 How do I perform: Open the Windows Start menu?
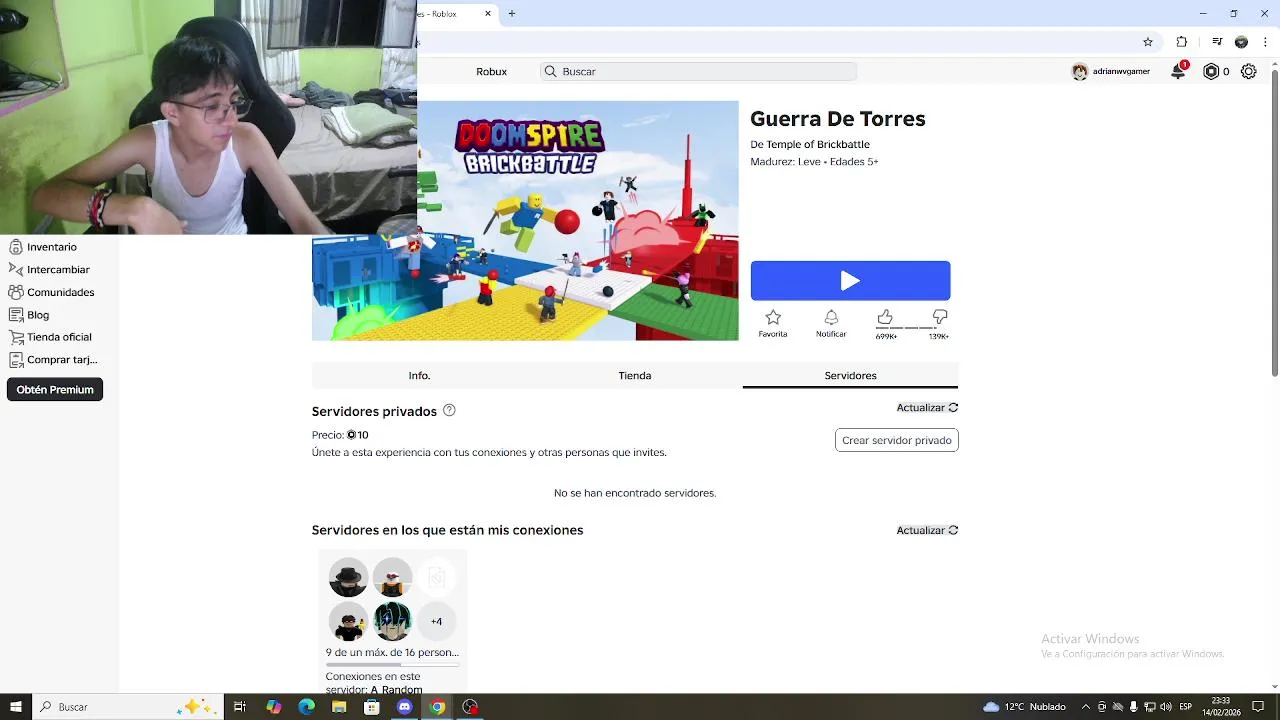(15, 707)
